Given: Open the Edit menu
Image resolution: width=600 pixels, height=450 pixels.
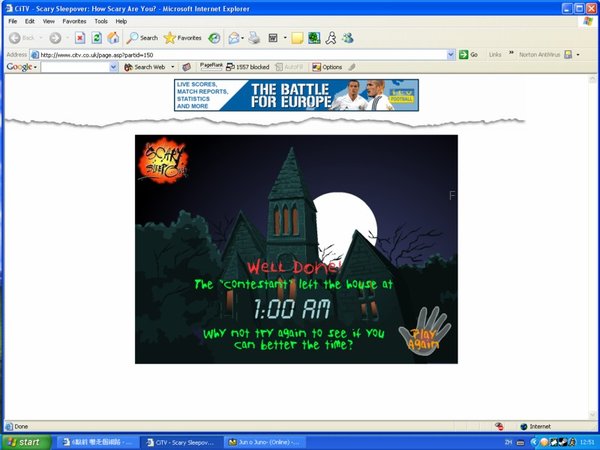Looking at the screenshot, I should [x=30, y=21].
